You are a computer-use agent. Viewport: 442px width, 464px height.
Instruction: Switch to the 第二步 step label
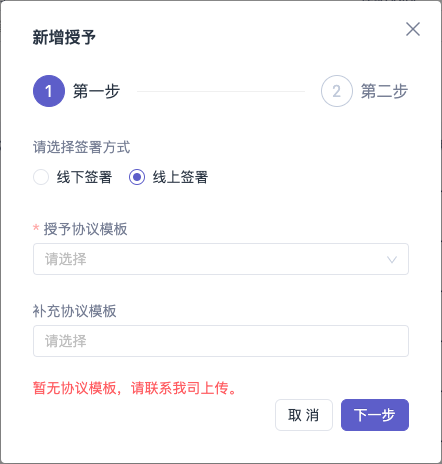click(384, 91)
